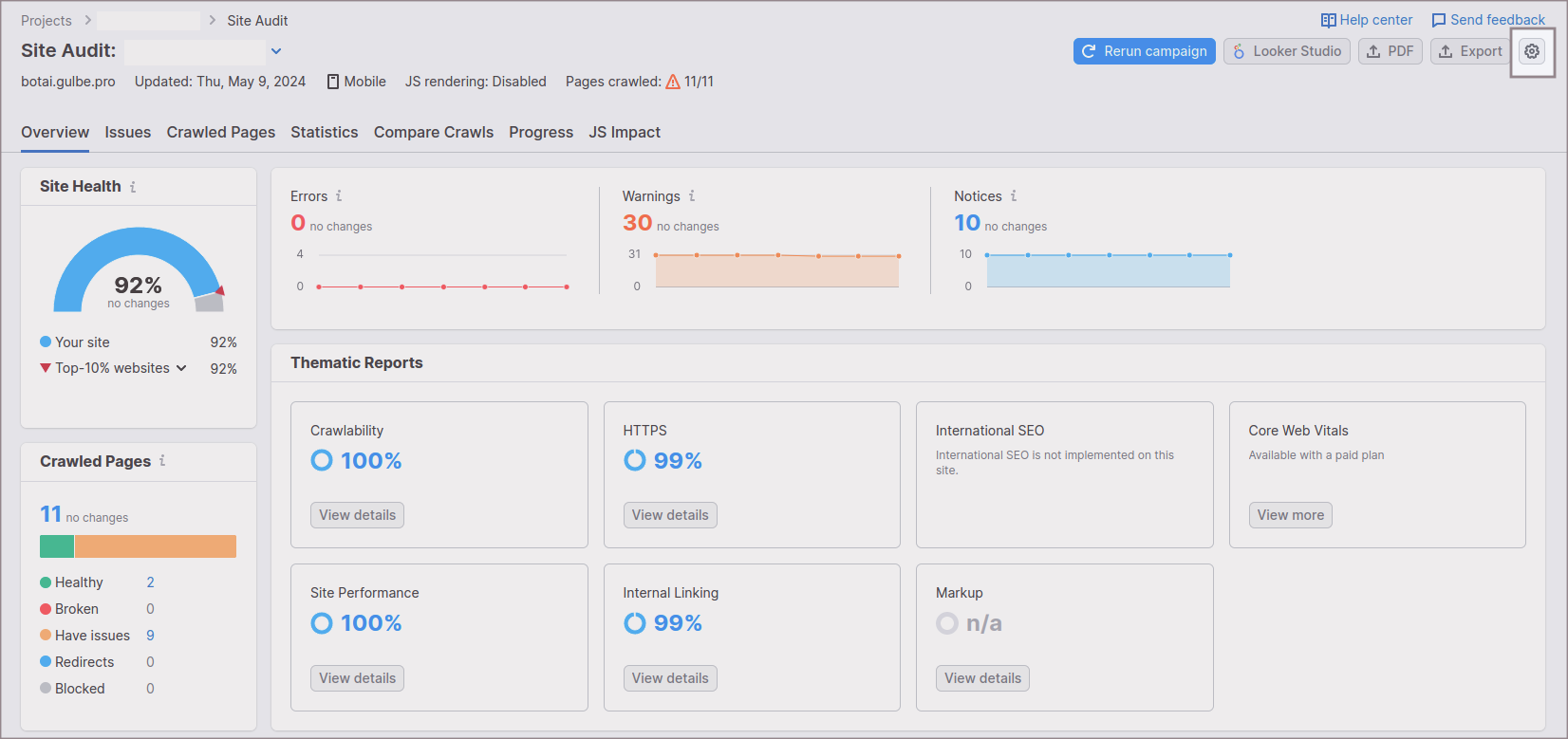Click the Projects breadcrumb
This screenshot has height=739, width=1568.
tap(47, 21)
